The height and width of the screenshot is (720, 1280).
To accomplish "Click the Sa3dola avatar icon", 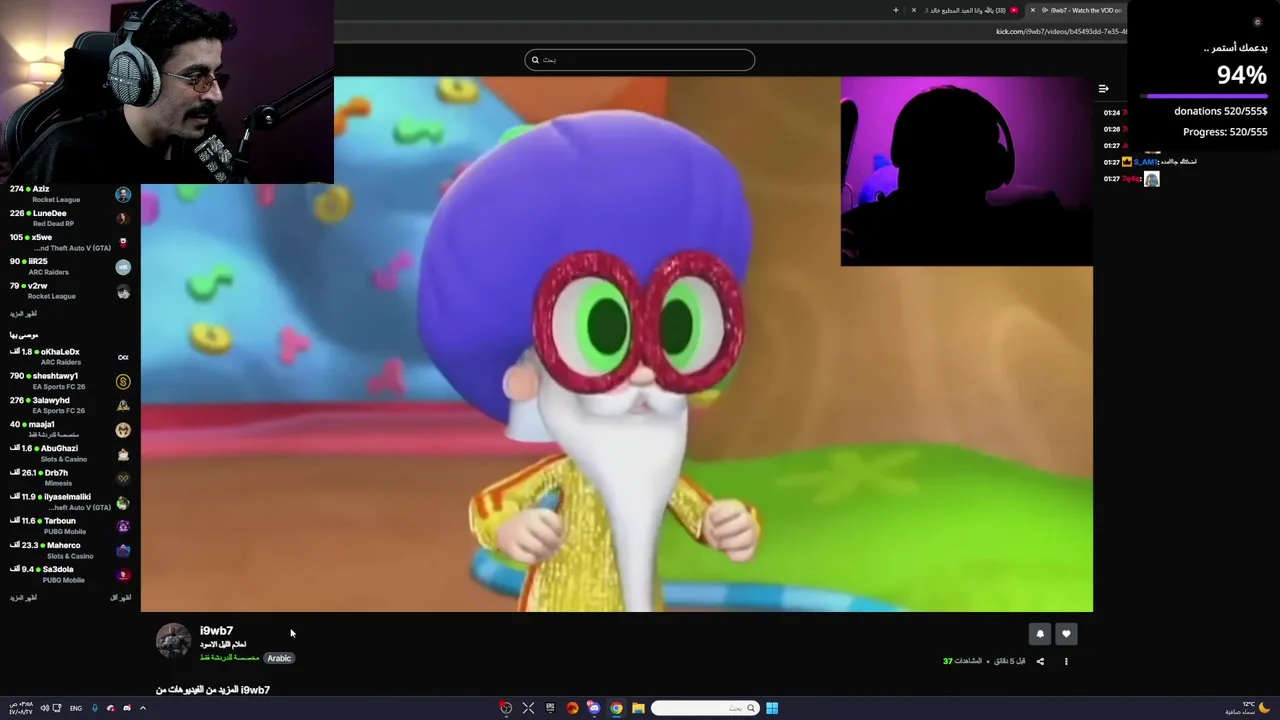I will (x=123, y=575).
